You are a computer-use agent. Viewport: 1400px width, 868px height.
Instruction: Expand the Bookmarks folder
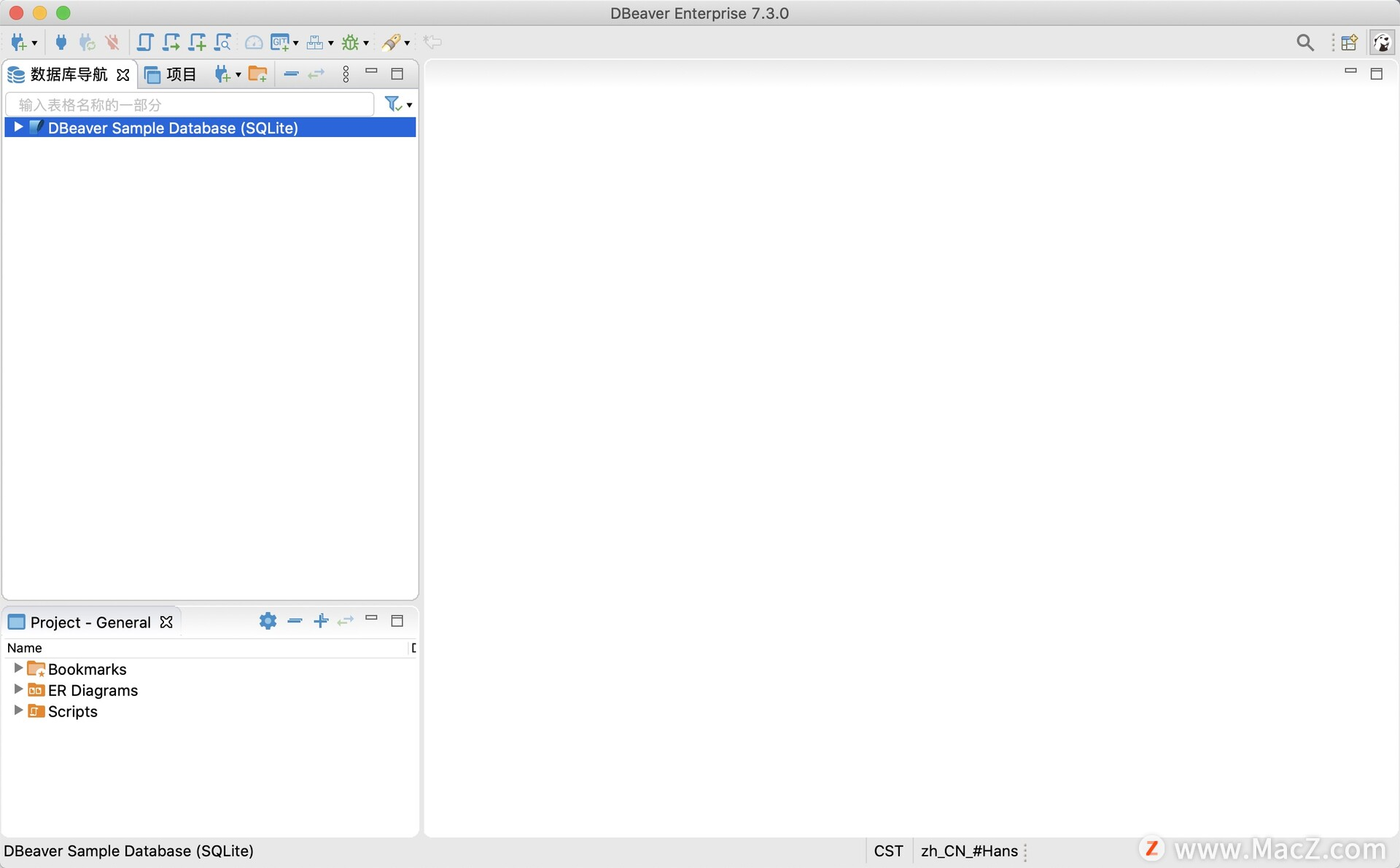18,668
